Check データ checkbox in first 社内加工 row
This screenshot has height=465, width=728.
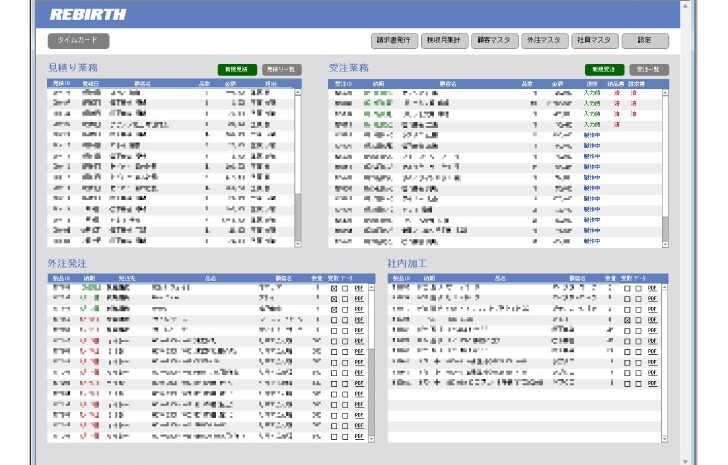tap(638, 288)
